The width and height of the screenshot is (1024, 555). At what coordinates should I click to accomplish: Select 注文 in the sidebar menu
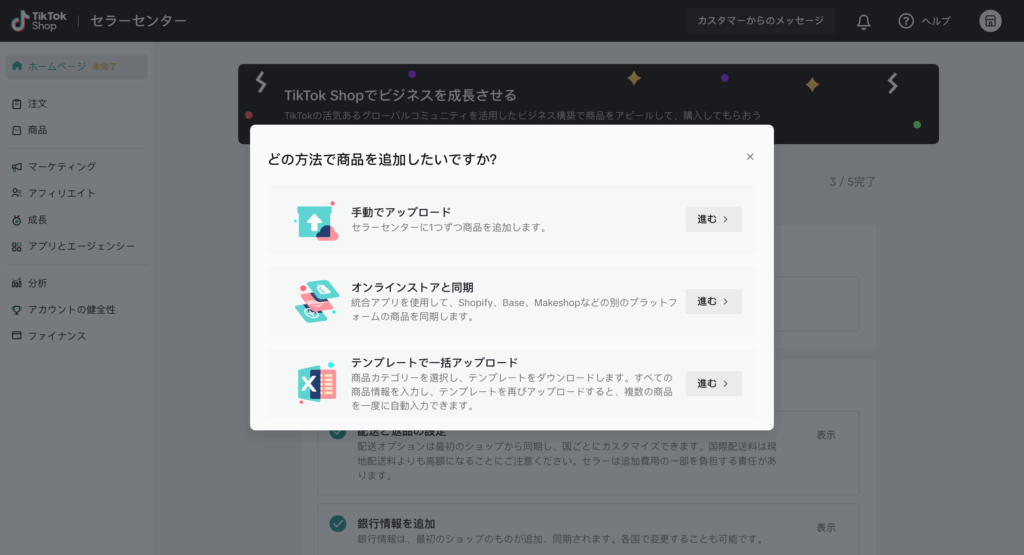click(x=37, y=104)
